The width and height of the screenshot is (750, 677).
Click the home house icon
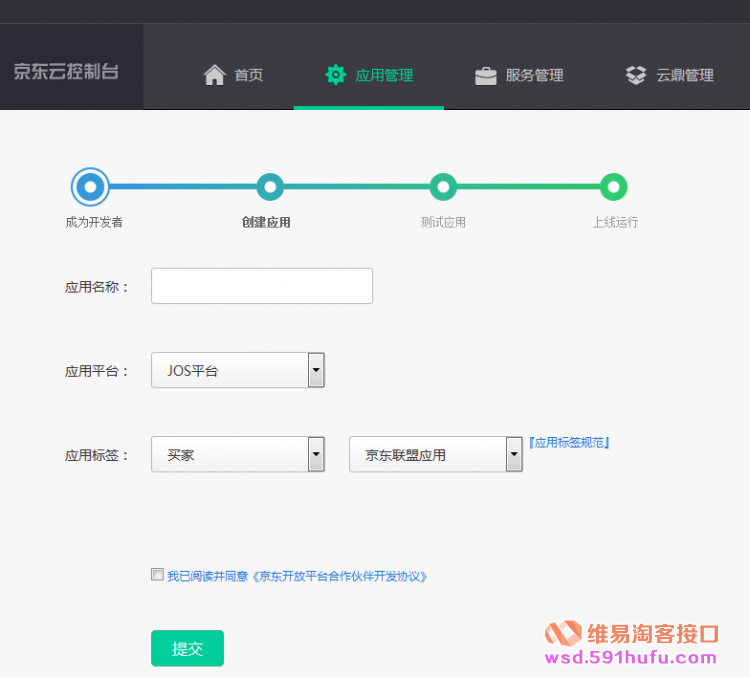(214, 75)
